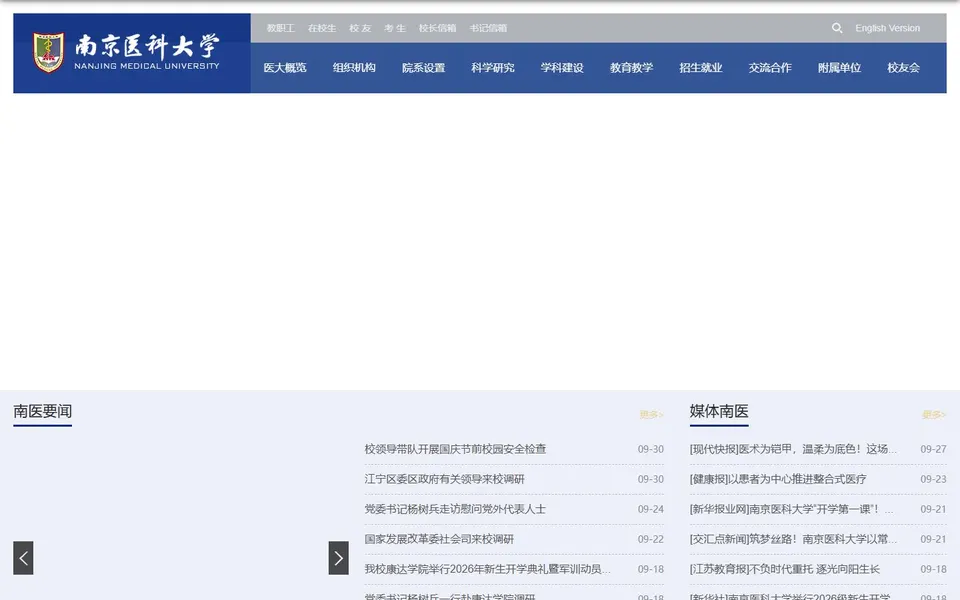The height and width of the screenshot is (600, 960).
Task: Open the 学科建设 menu
Action: [561, 68]
